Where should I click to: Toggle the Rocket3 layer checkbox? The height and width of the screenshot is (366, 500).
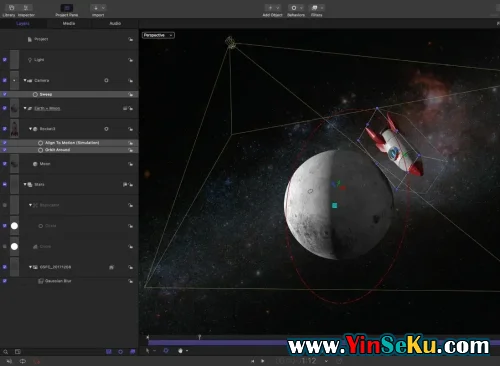[x=5, y=129]
